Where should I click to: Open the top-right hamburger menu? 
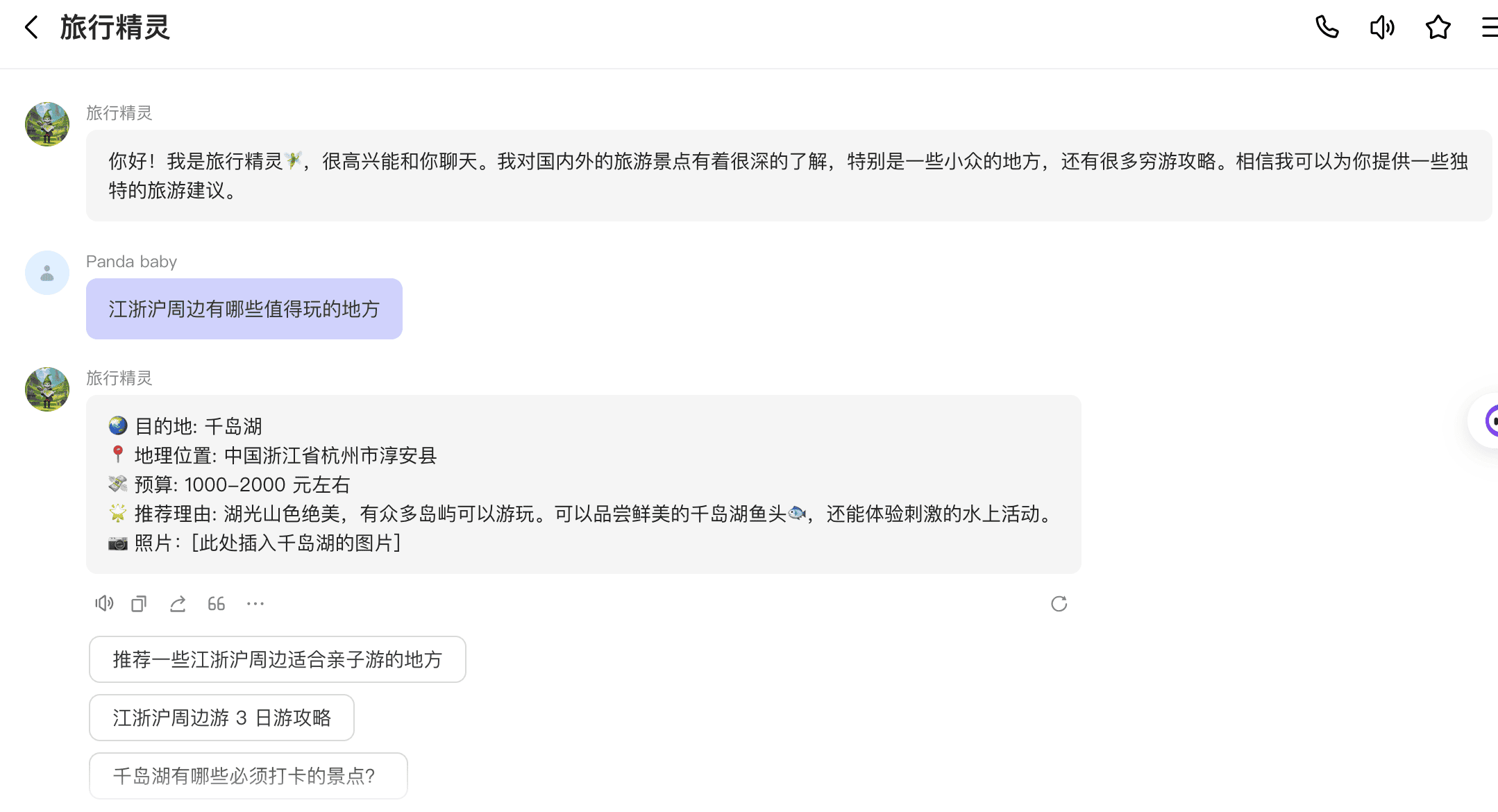1489,28
